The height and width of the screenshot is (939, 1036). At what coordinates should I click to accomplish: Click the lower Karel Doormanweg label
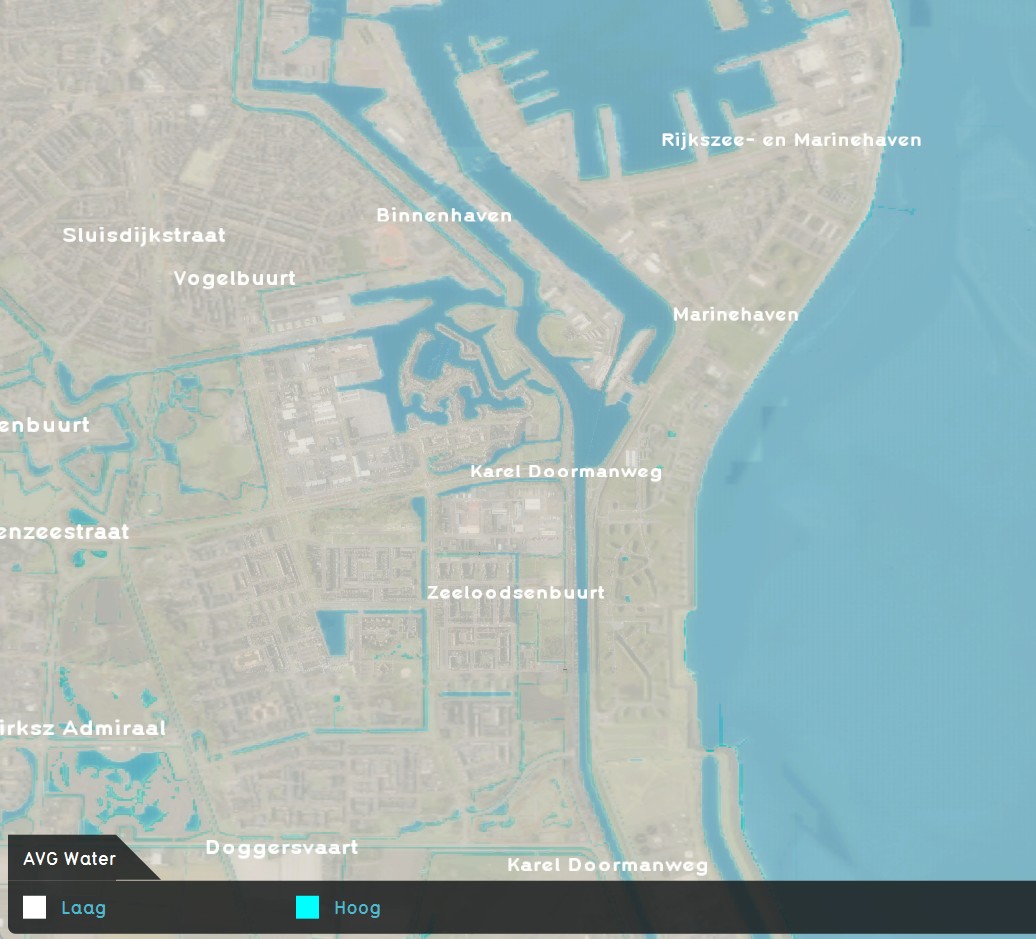pyautogui.click(x=607, y=866)
